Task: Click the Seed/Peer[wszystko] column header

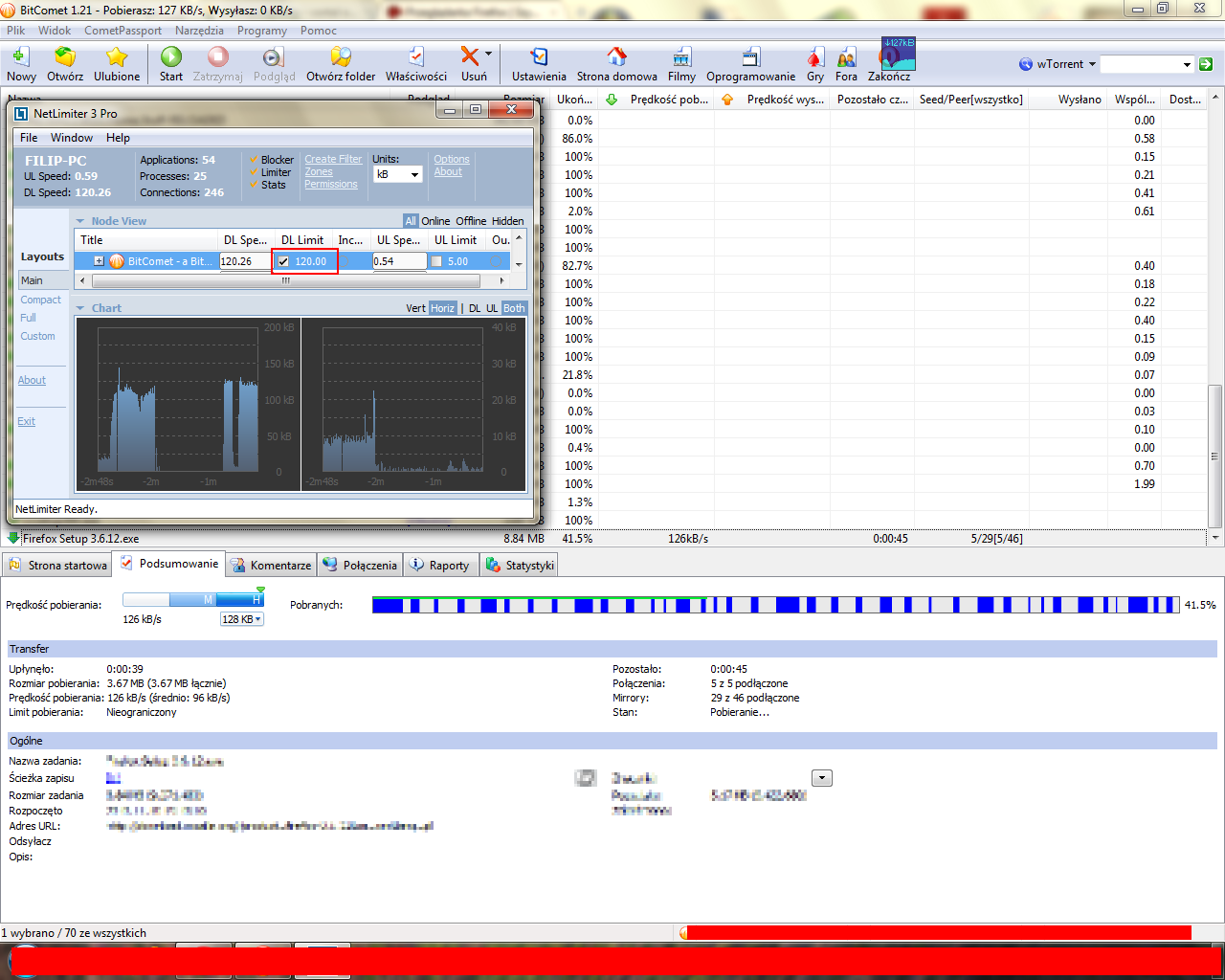Action: [970, 100]
